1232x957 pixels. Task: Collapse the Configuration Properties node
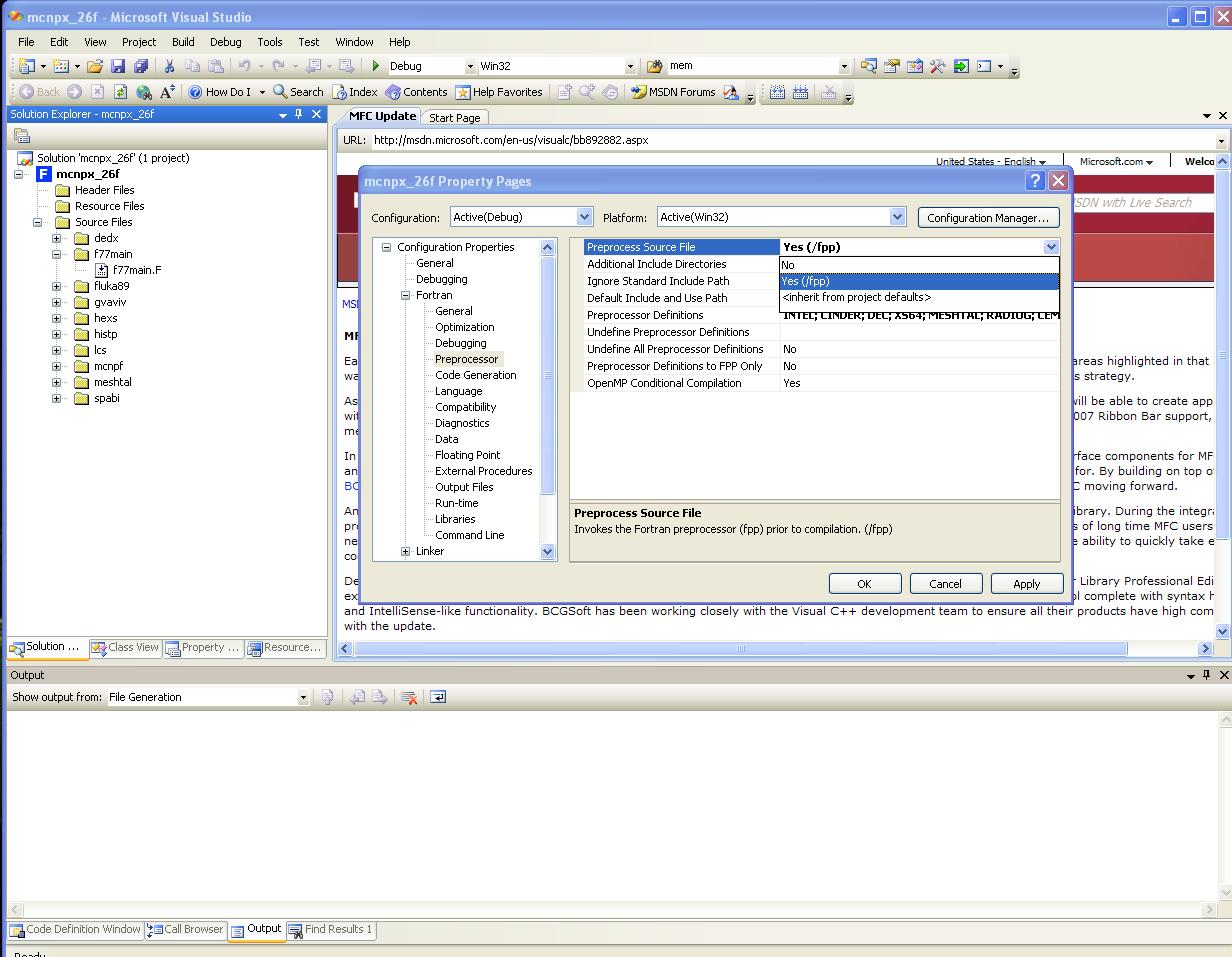[386, 247]
